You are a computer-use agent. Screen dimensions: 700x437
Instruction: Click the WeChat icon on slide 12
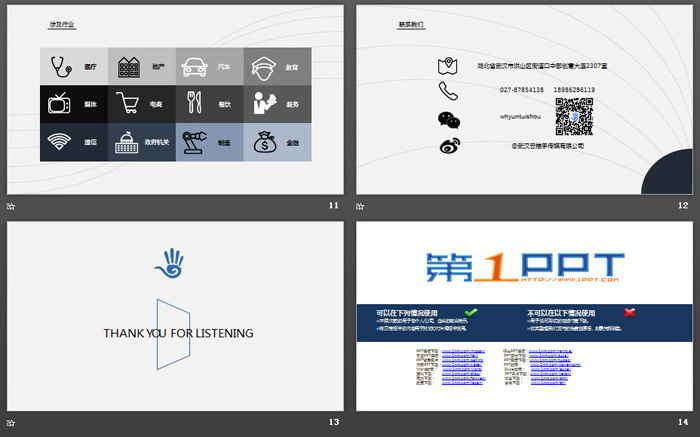pyautogui.click(x=448, y=119)
